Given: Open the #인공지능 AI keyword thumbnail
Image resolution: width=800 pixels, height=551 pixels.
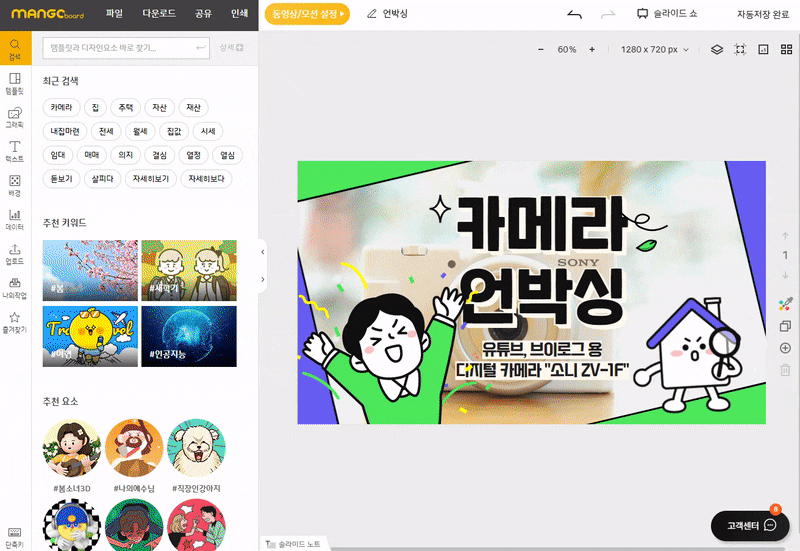Looking at the screenshot, I should pos(189,336).
